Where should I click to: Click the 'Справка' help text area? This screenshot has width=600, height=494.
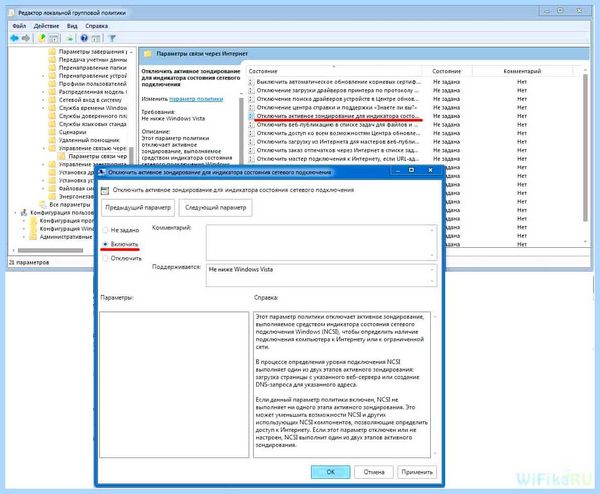(342, 384)
